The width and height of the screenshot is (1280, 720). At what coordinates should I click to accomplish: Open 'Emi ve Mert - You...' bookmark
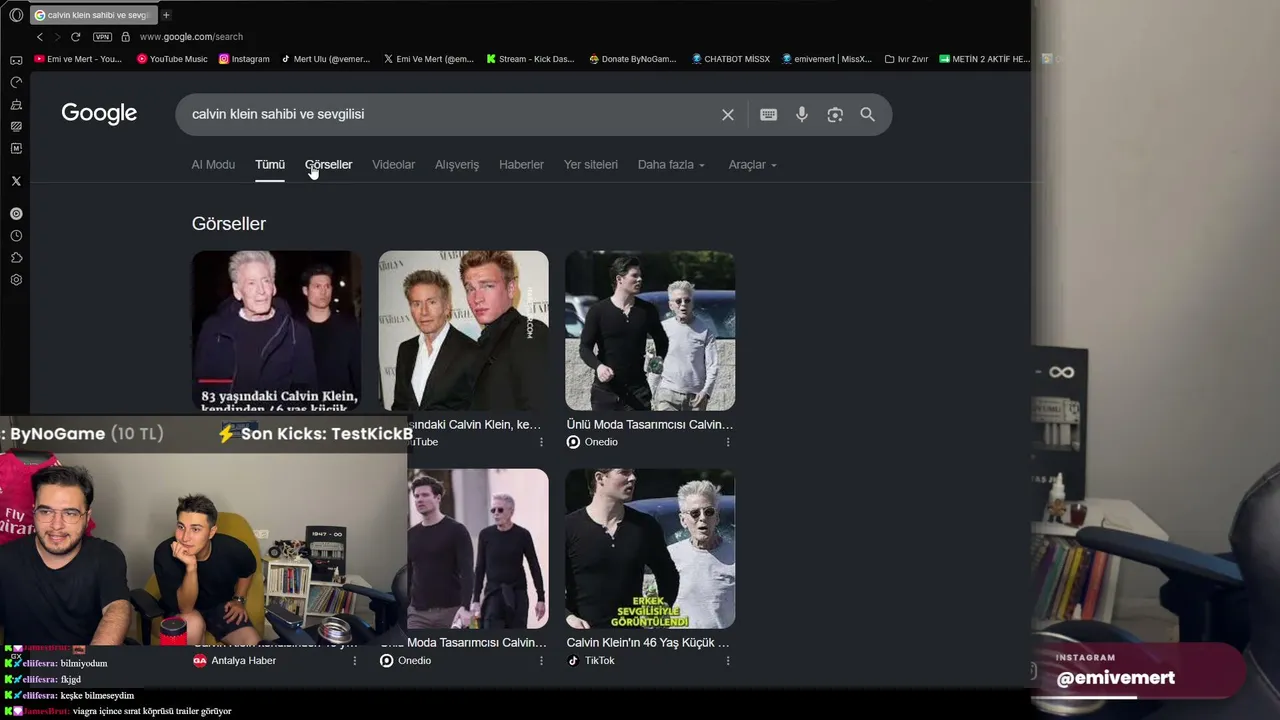78,59
